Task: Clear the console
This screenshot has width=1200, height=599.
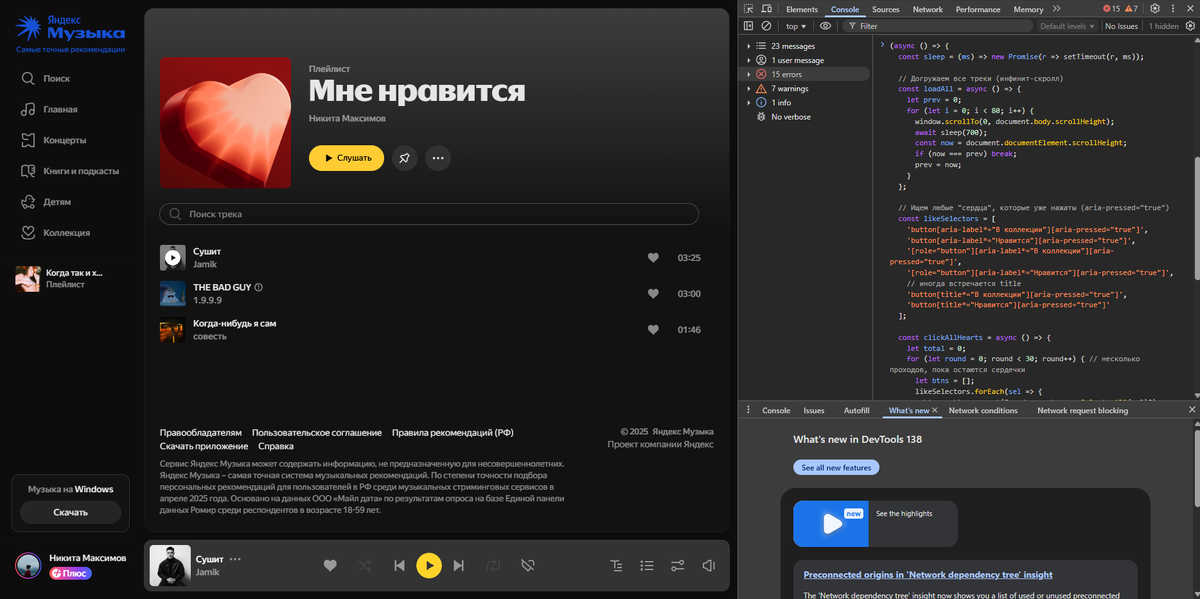Action: 766,26
